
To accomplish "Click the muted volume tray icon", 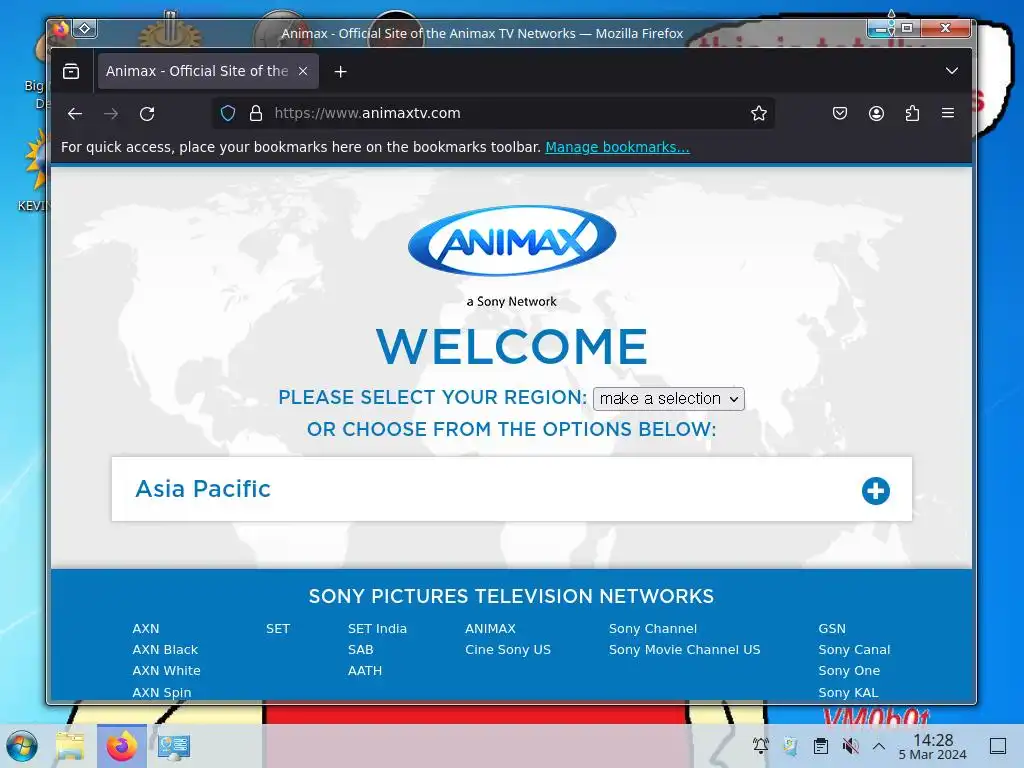I will point(850,746).
